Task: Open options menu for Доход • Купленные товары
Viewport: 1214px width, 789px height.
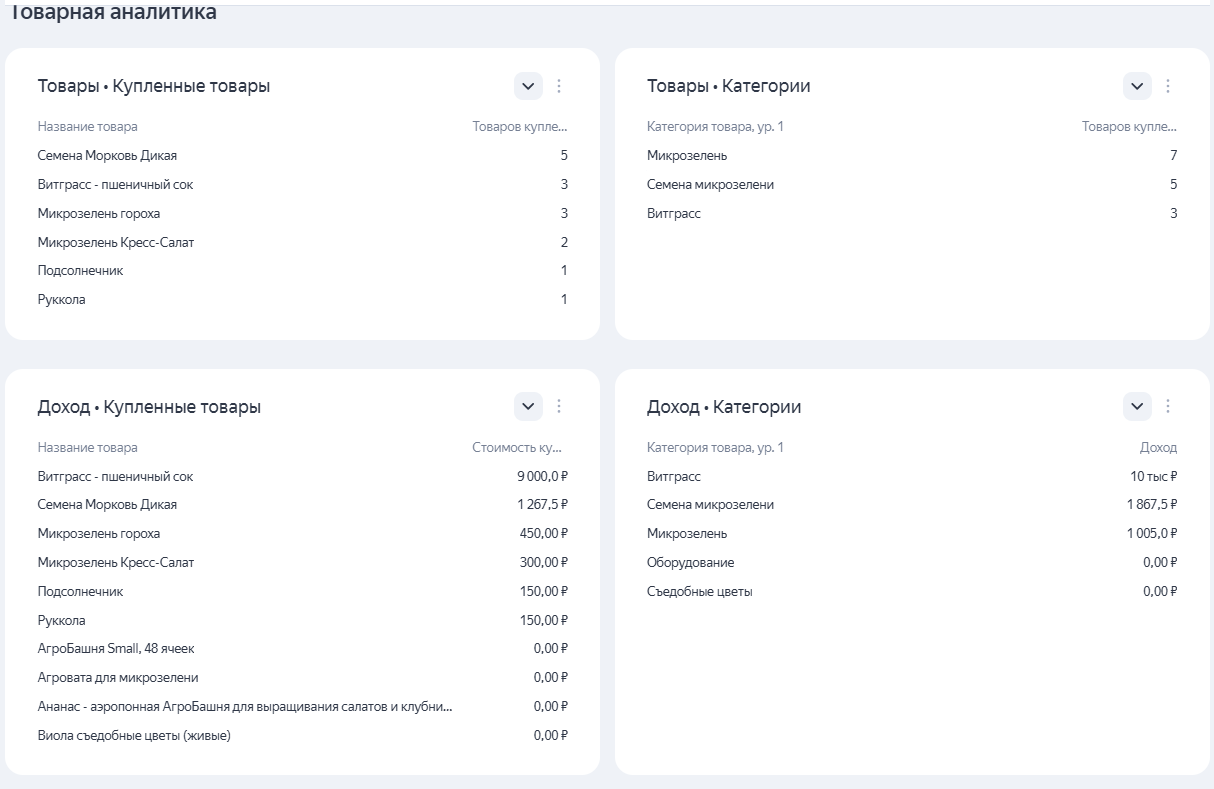Action: click(x=559, y=406)
